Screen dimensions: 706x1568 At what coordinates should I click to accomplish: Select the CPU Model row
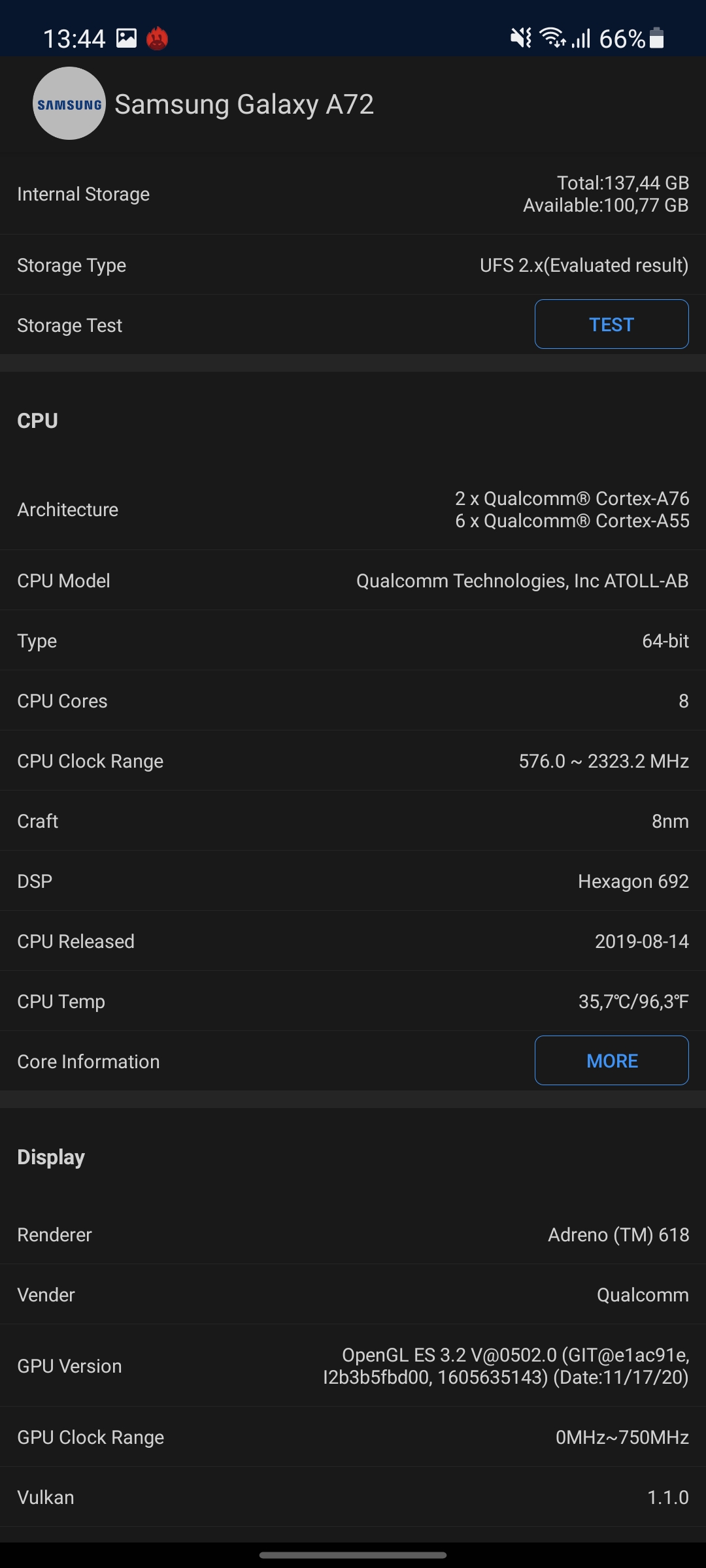click(x=353, y=581)
